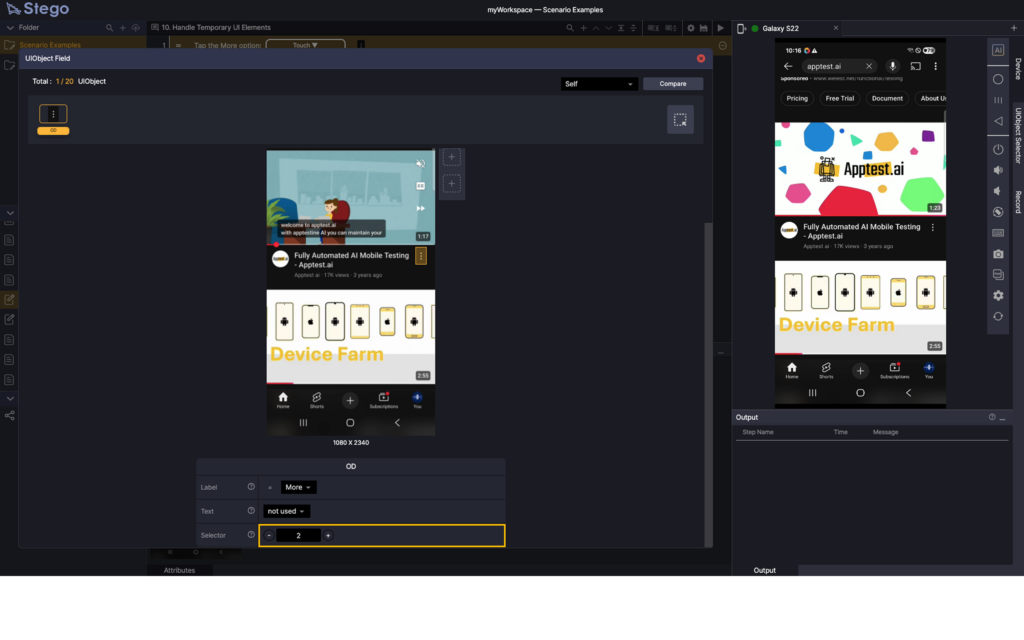
Task: Open the Self dropdown
Action: 599,84
